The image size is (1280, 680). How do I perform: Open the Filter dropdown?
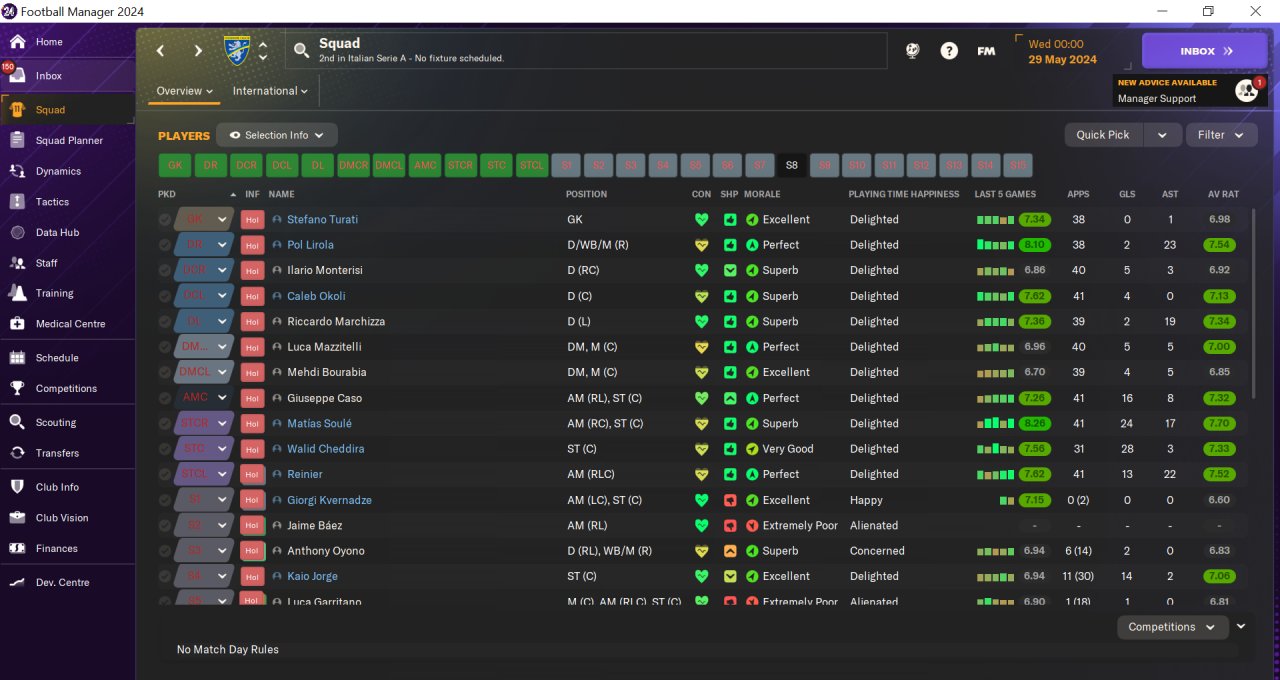1221,135
